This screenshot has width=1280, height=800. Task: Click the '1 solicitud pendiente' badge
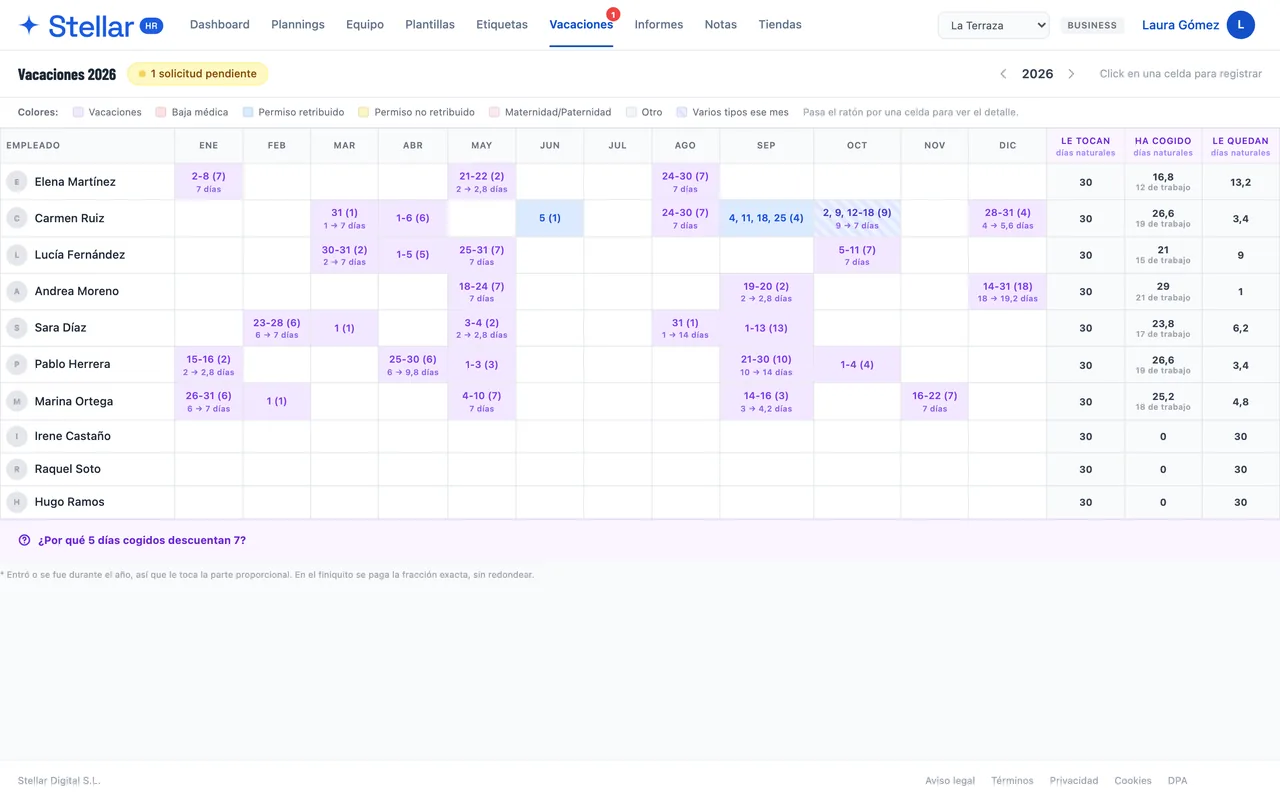point(198,74)
